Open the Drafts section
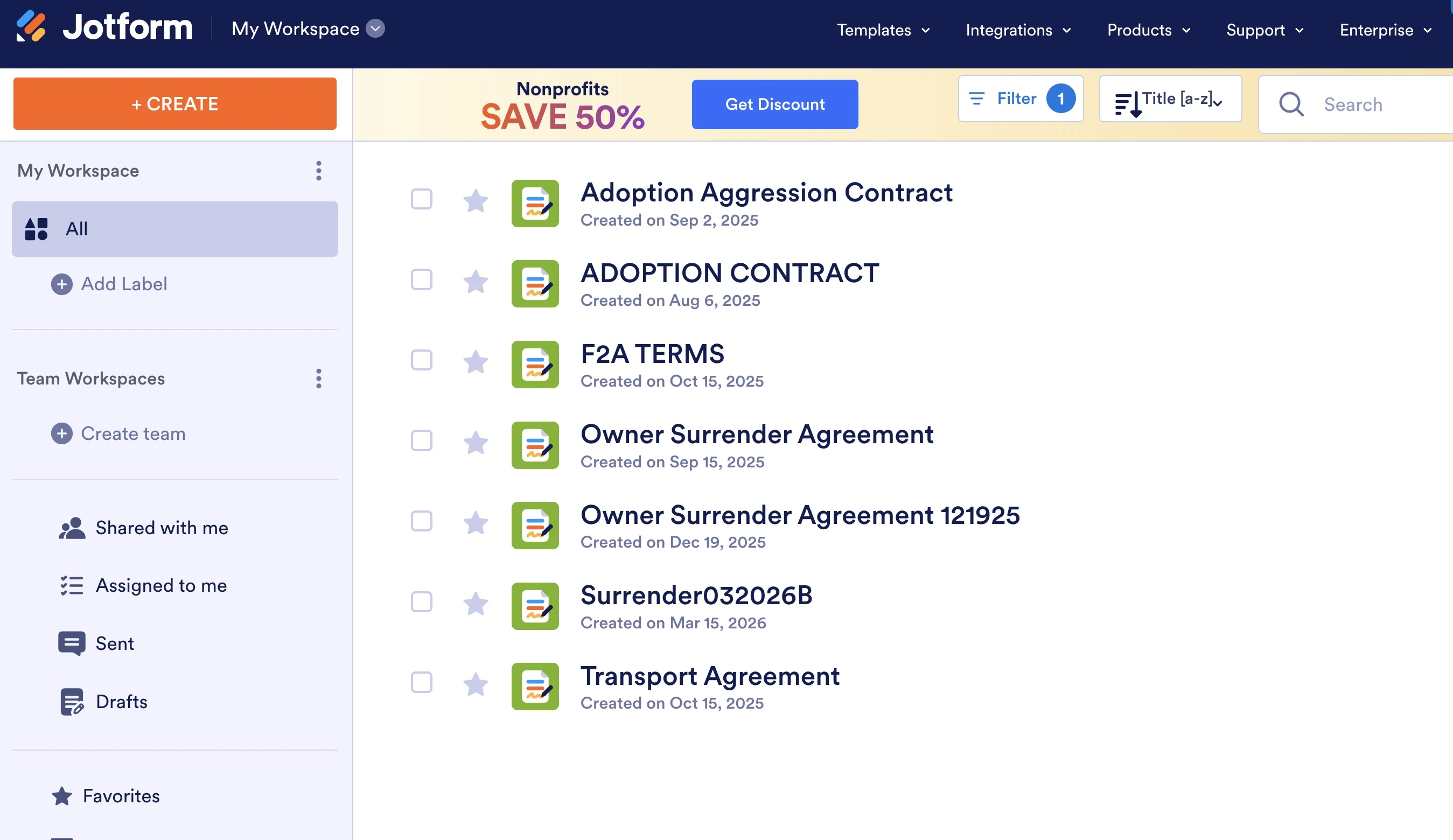Screen dimensions: 1453x840 [122, 702]
